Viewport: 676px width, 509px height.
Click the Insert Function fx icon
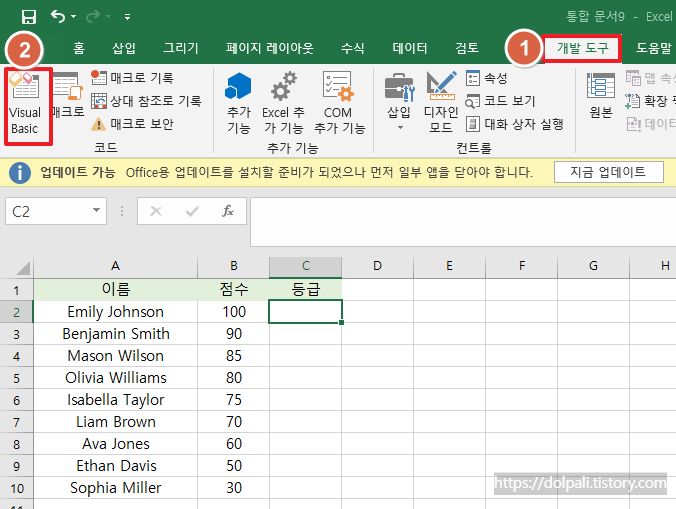click(228, 211)
